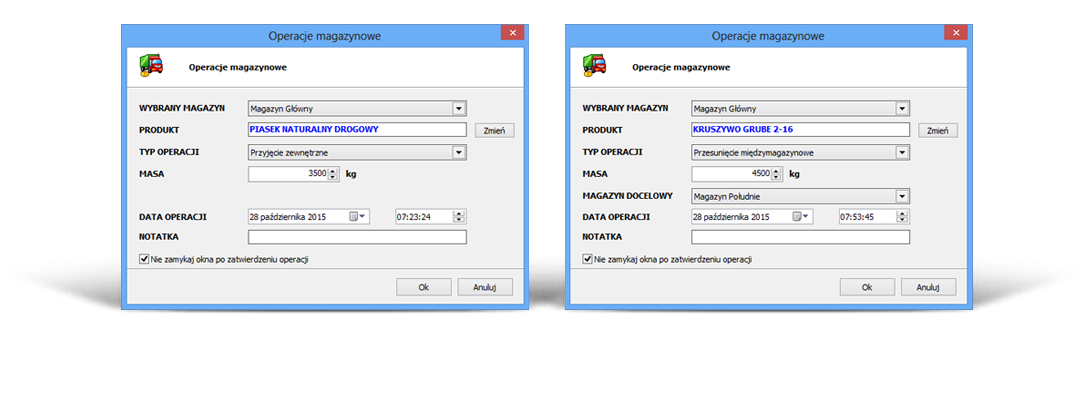Click the truck icon in the KRUSZYWO GRUBE dialog
The image size is (1084, 413).
click(x=593, y=66)
